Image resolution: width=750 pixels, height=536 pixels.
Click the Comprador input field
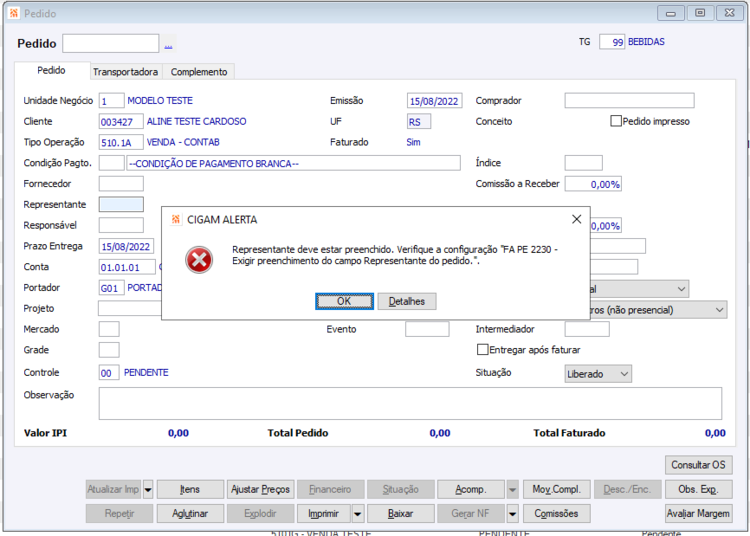pyautogui.click(x=629, y=100)
